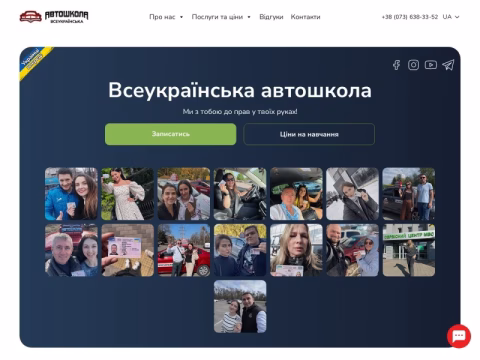This screenshot has width=480, height=360.
Task: Click the green Записатись button
Action: point(171,134)
